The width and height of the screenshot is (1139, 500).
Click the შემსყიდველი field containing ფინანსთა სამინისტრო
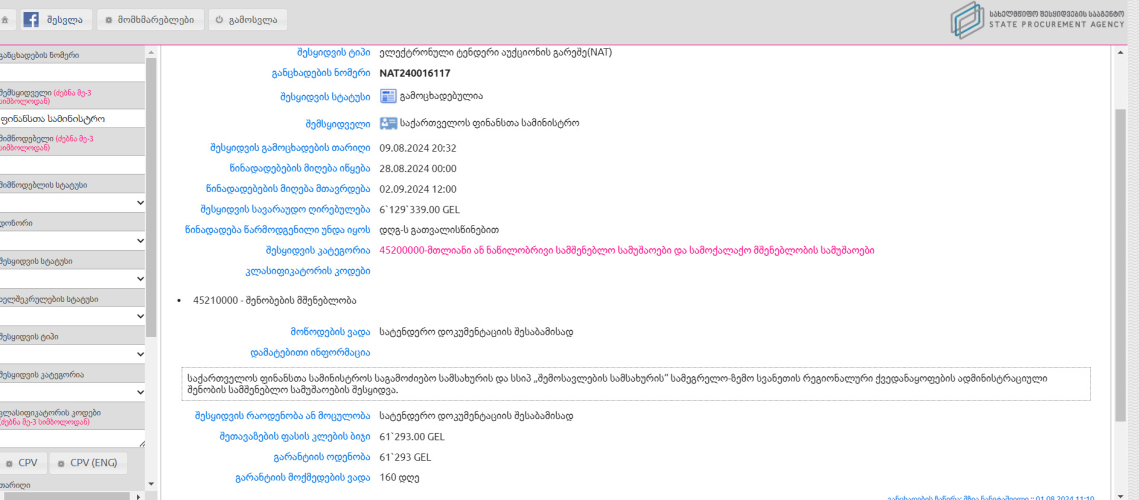pyautogui.click(x=72, y=118)
